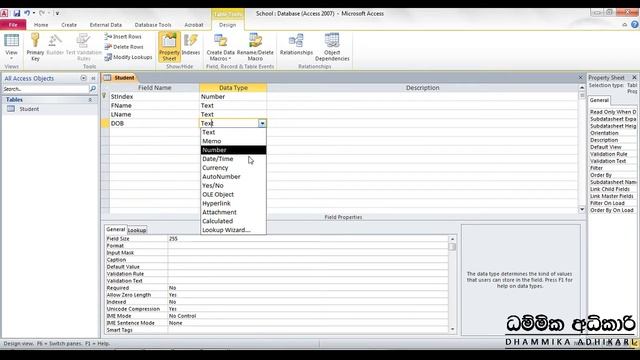Choose Text in the data type list
The image size is (640, 360).
pyautogui.click(x=233, y=132)
